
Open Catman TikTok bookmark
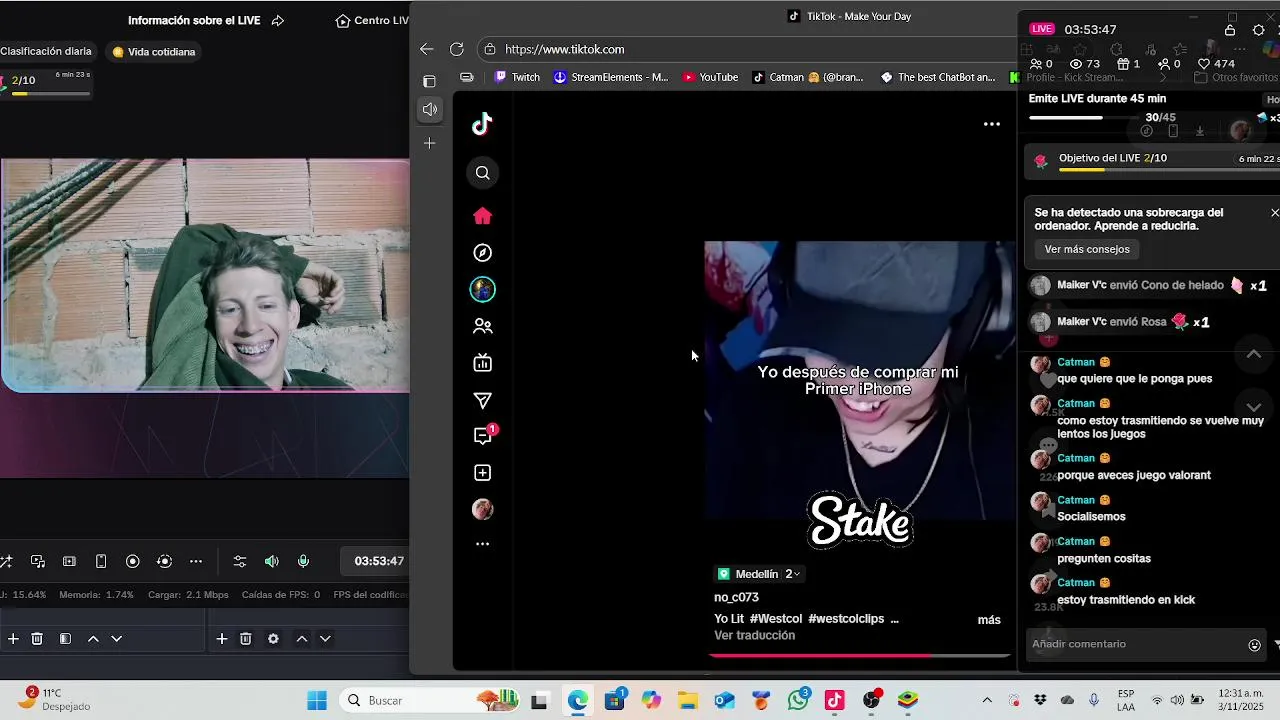pyautogui.click(x=808, y=77)
